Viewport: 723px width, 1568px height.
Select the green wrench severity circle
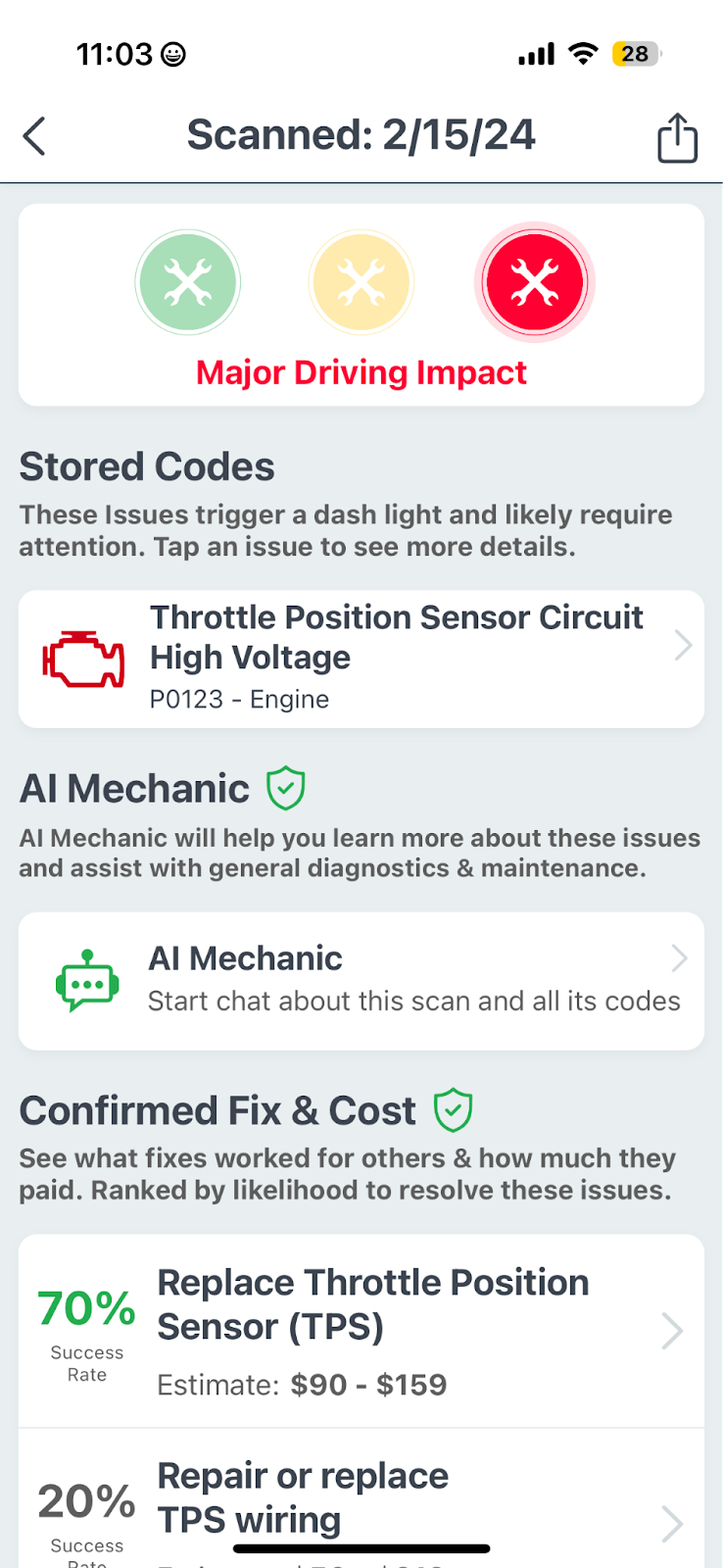click(x=187, y=283)
